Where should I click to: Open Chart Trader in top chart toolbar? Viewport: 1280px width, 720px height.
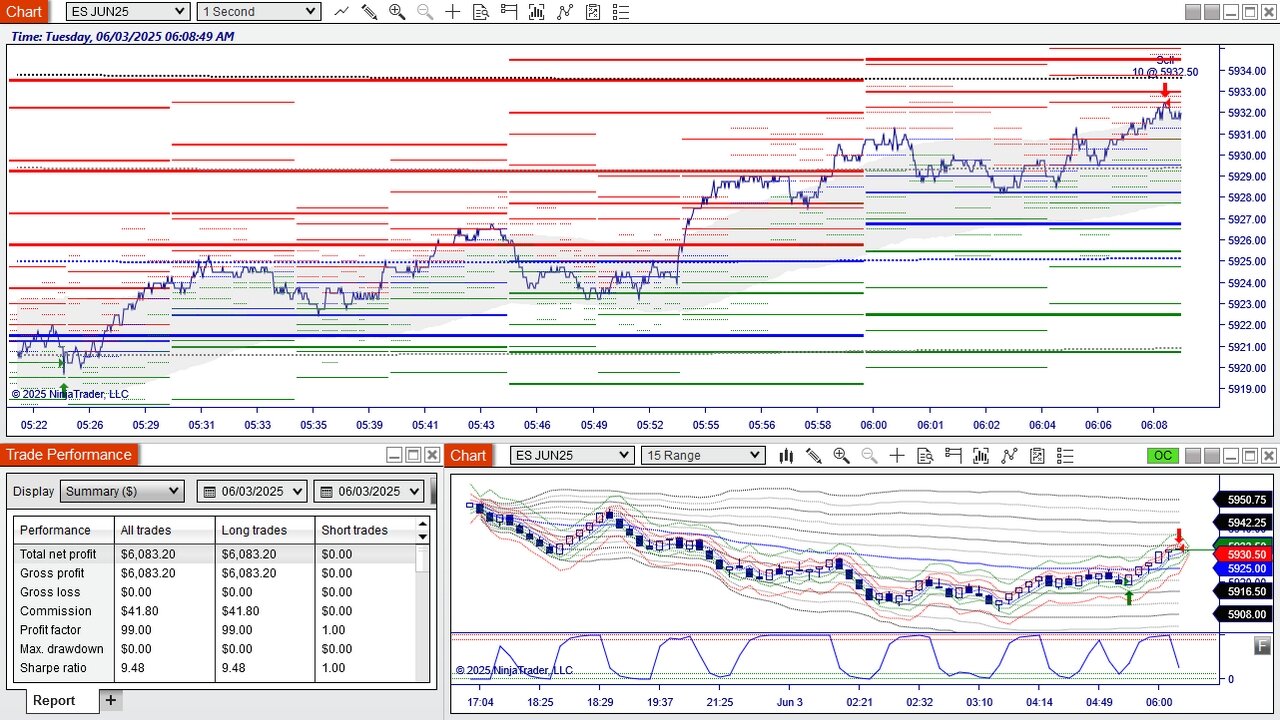click(509, 12)
